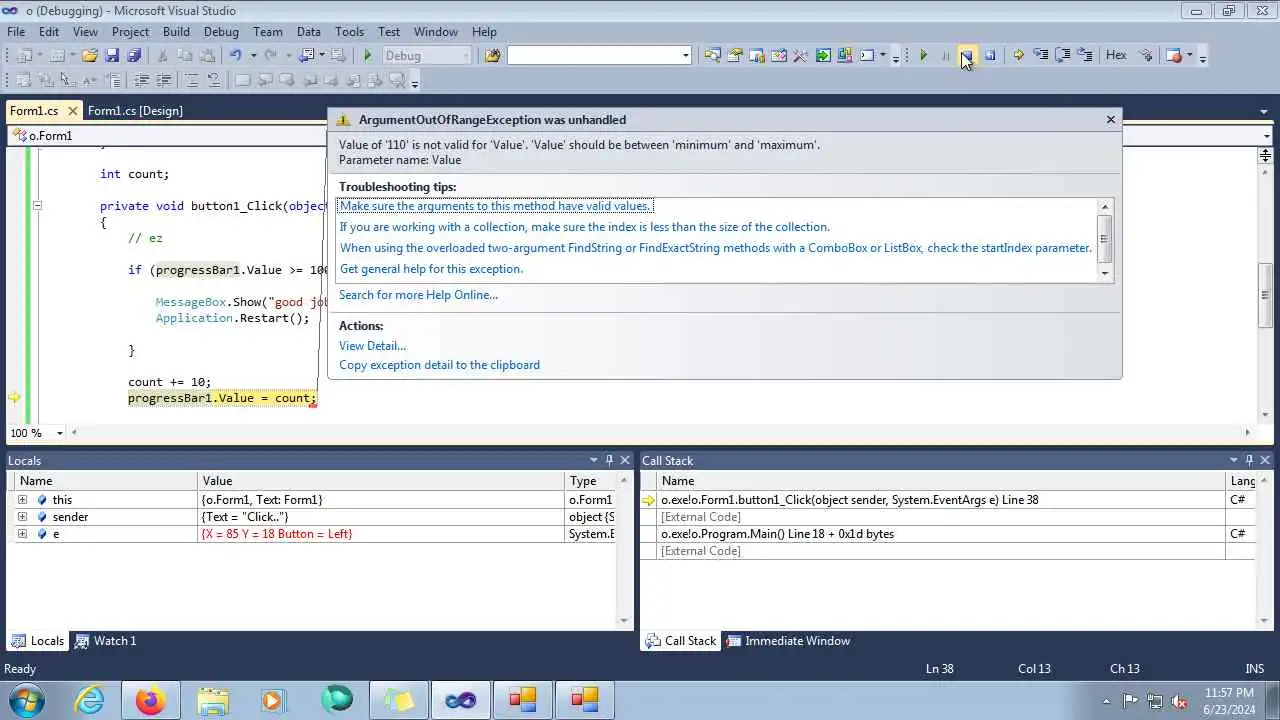Close the Locals panel
The width and height of the screenshot is (1280, 720).
coord(625,460)
